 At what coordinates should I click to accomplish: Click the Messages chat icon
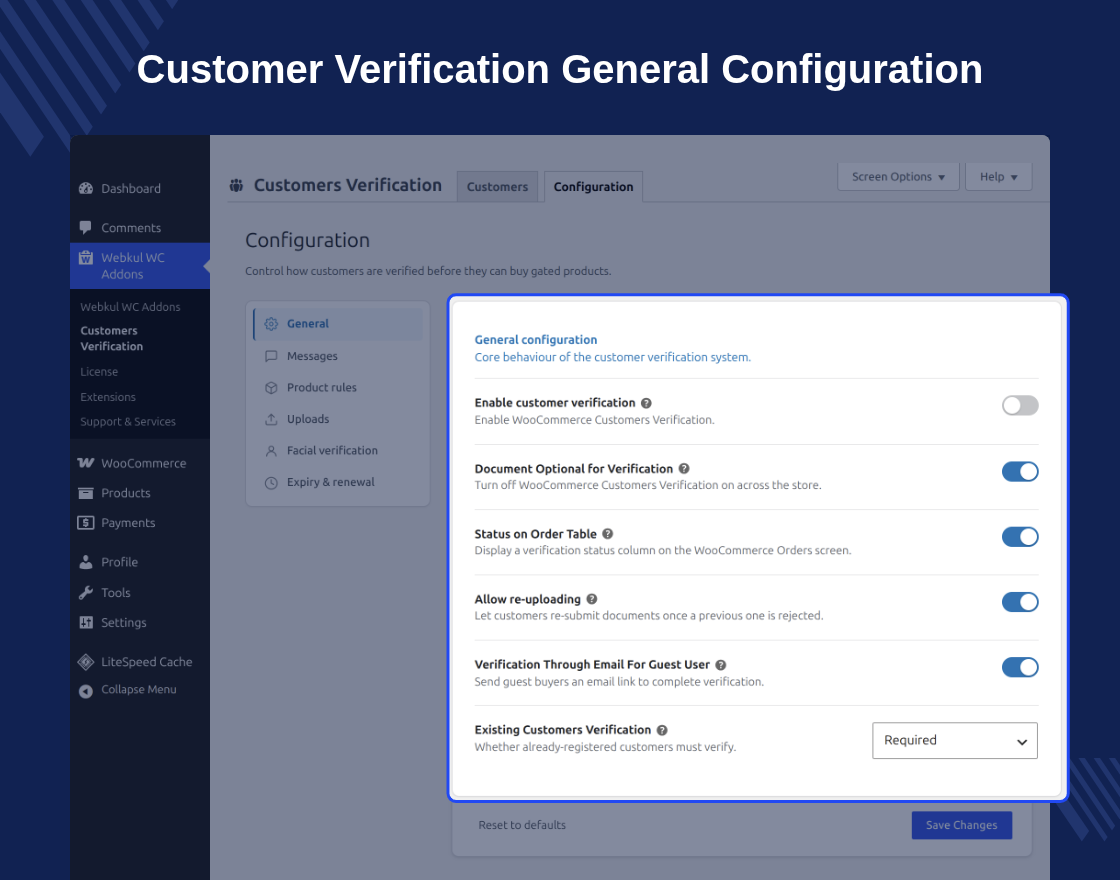271,356
